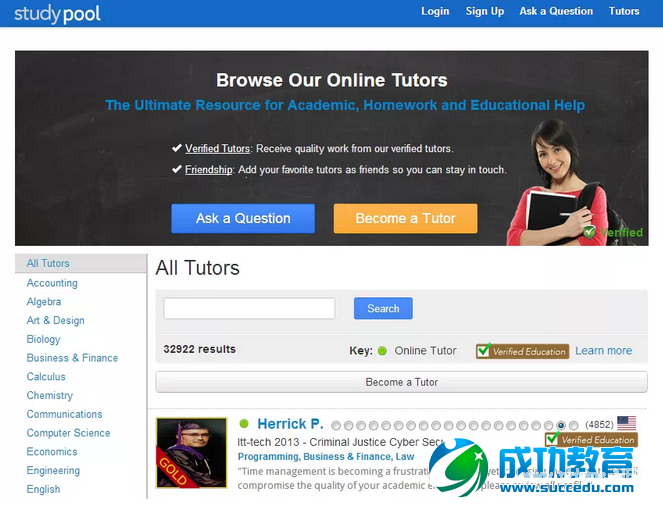Click the green Online Tutor key dot

382,351
